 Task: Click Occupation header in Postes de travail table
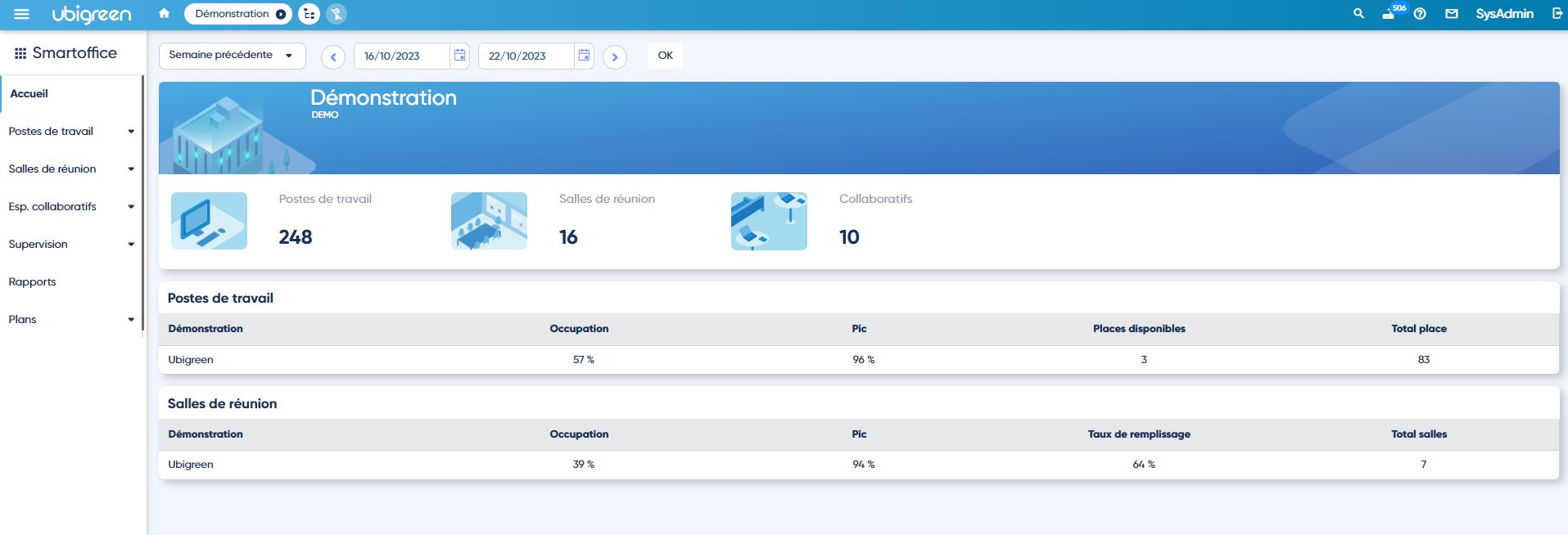point(579,329)
